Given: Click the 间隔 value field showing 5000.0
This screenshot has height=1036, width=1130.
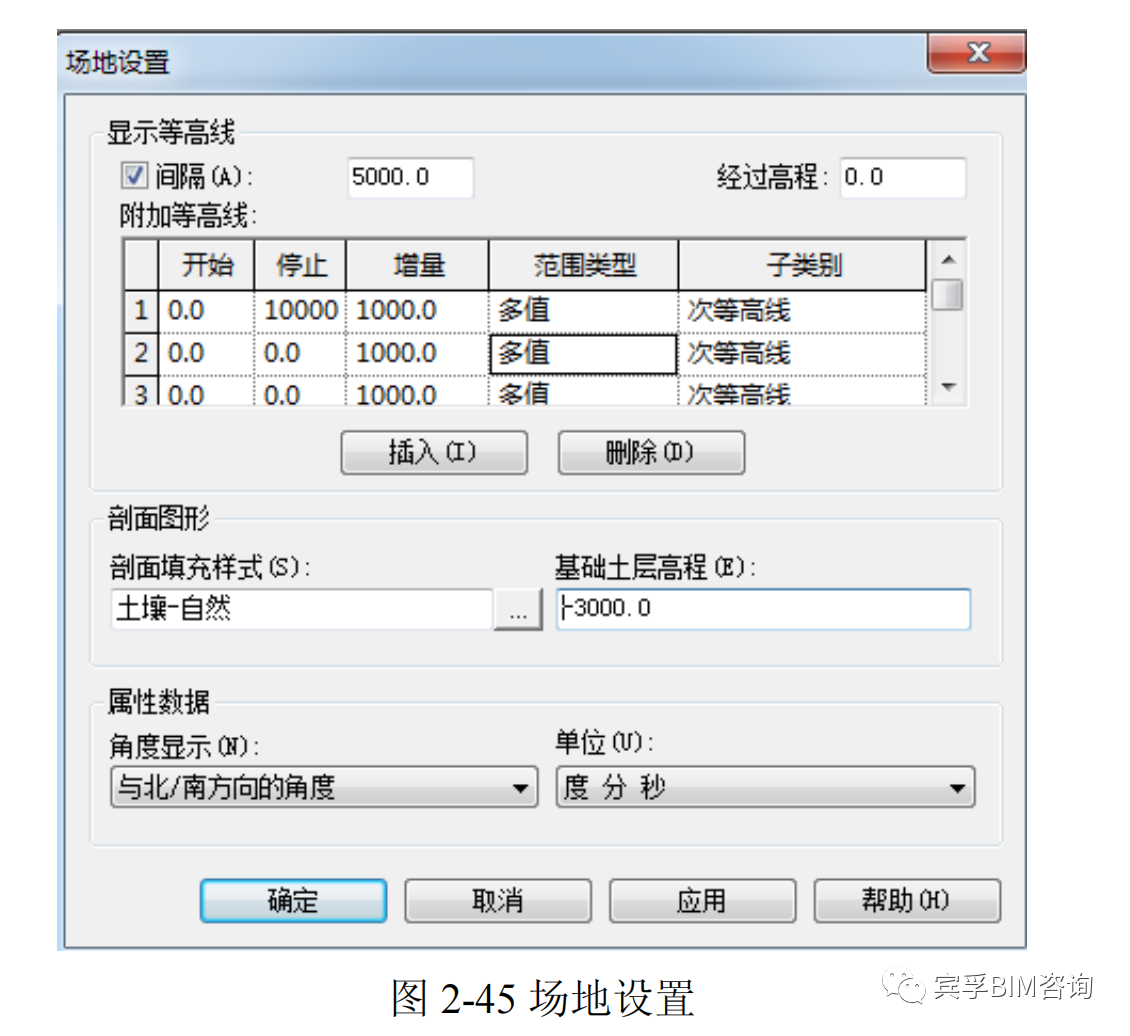Looking at the screenshot, I should pyautogui.click(x=410, y=177).
